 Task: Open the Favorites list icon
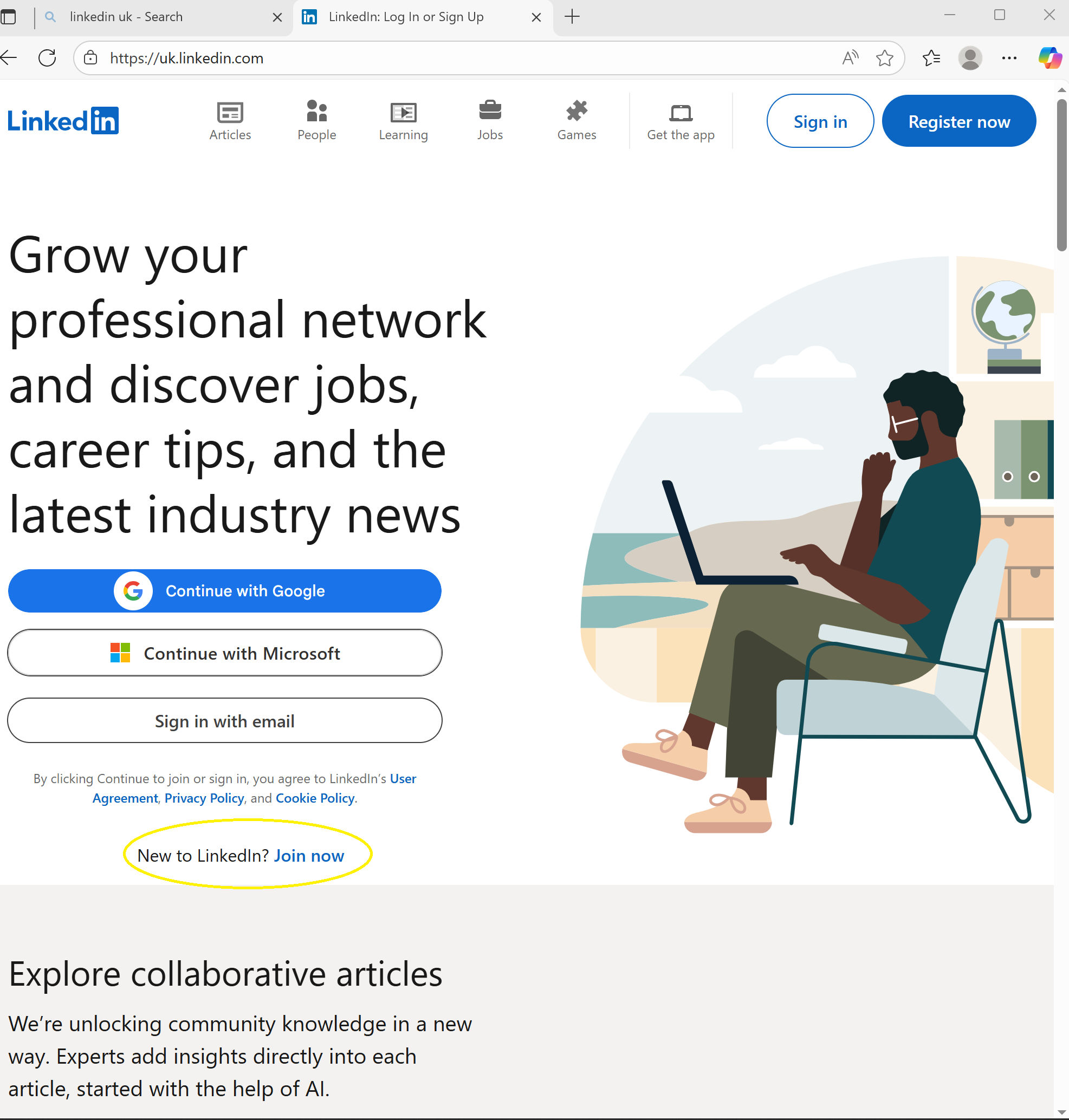(931, 57)
